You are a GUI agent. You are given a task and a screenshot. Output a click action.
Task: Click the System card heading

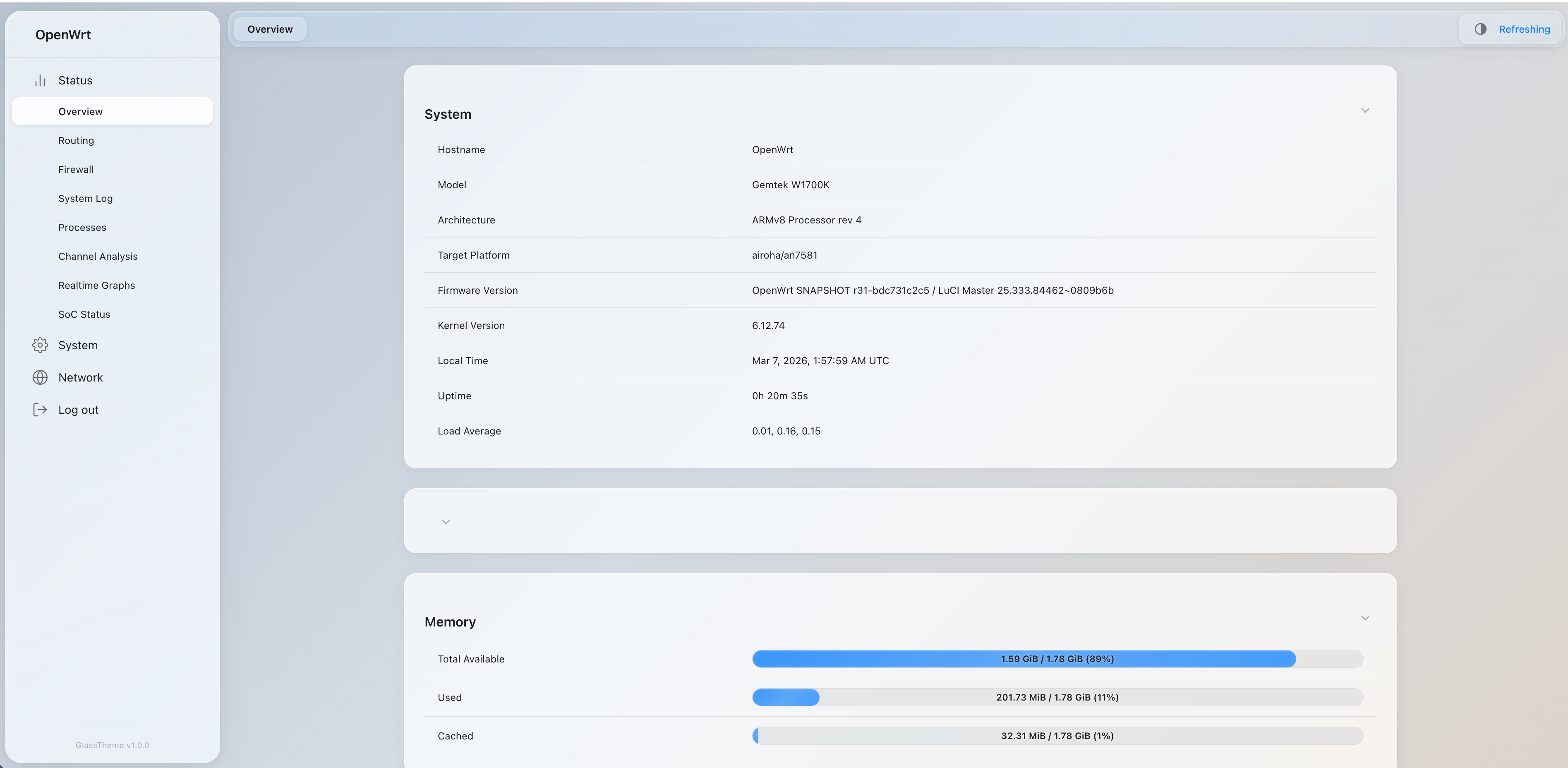(448, 115)
